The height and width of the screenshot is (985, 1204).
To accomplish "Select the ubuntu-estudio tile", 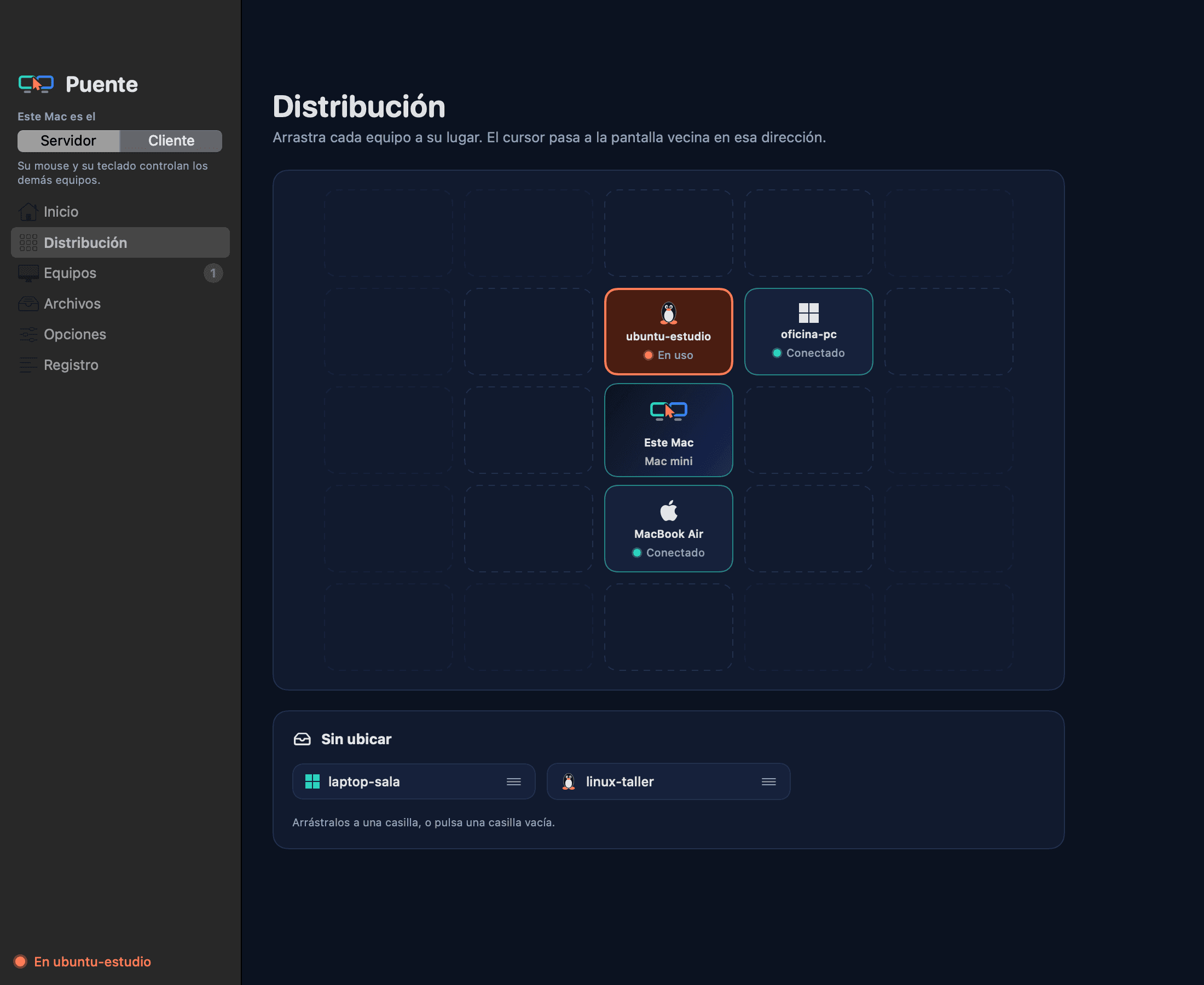I will 668,332.
